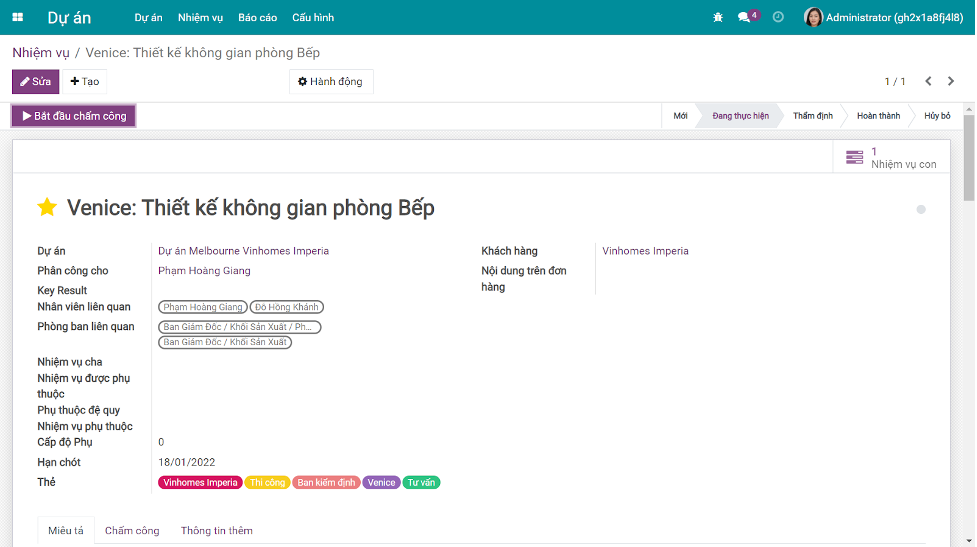Set stage to Mới

click(x=680, y=116)
